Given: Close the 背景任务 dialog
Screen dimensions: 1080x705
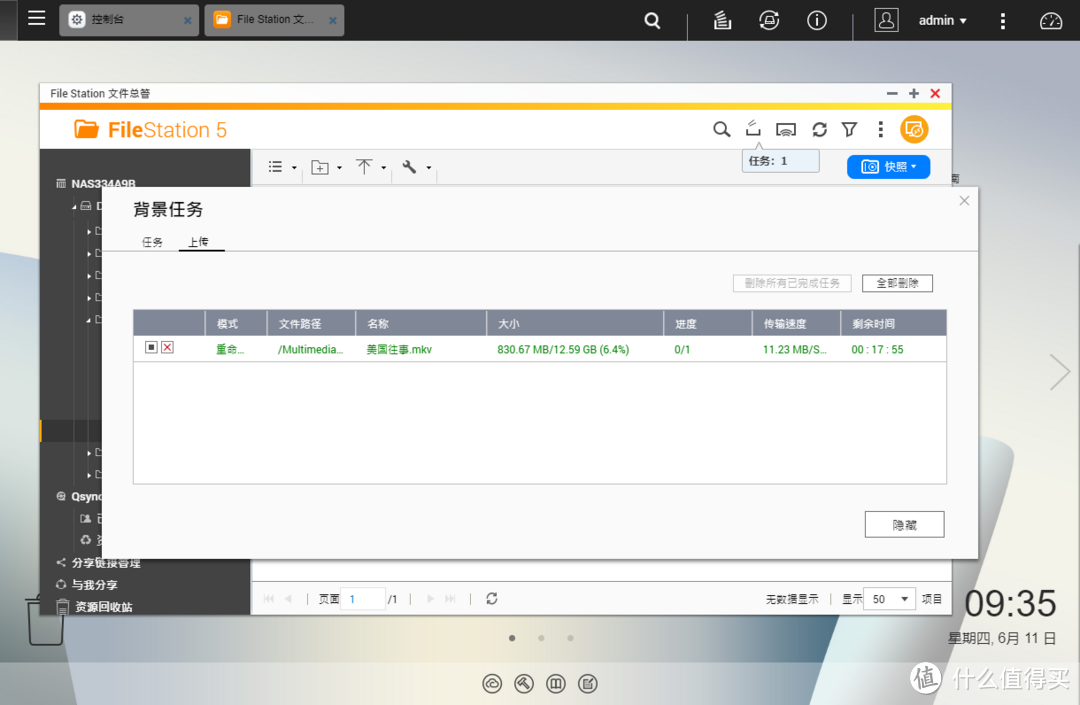Looking at the screenshot, I should point(964,200).
